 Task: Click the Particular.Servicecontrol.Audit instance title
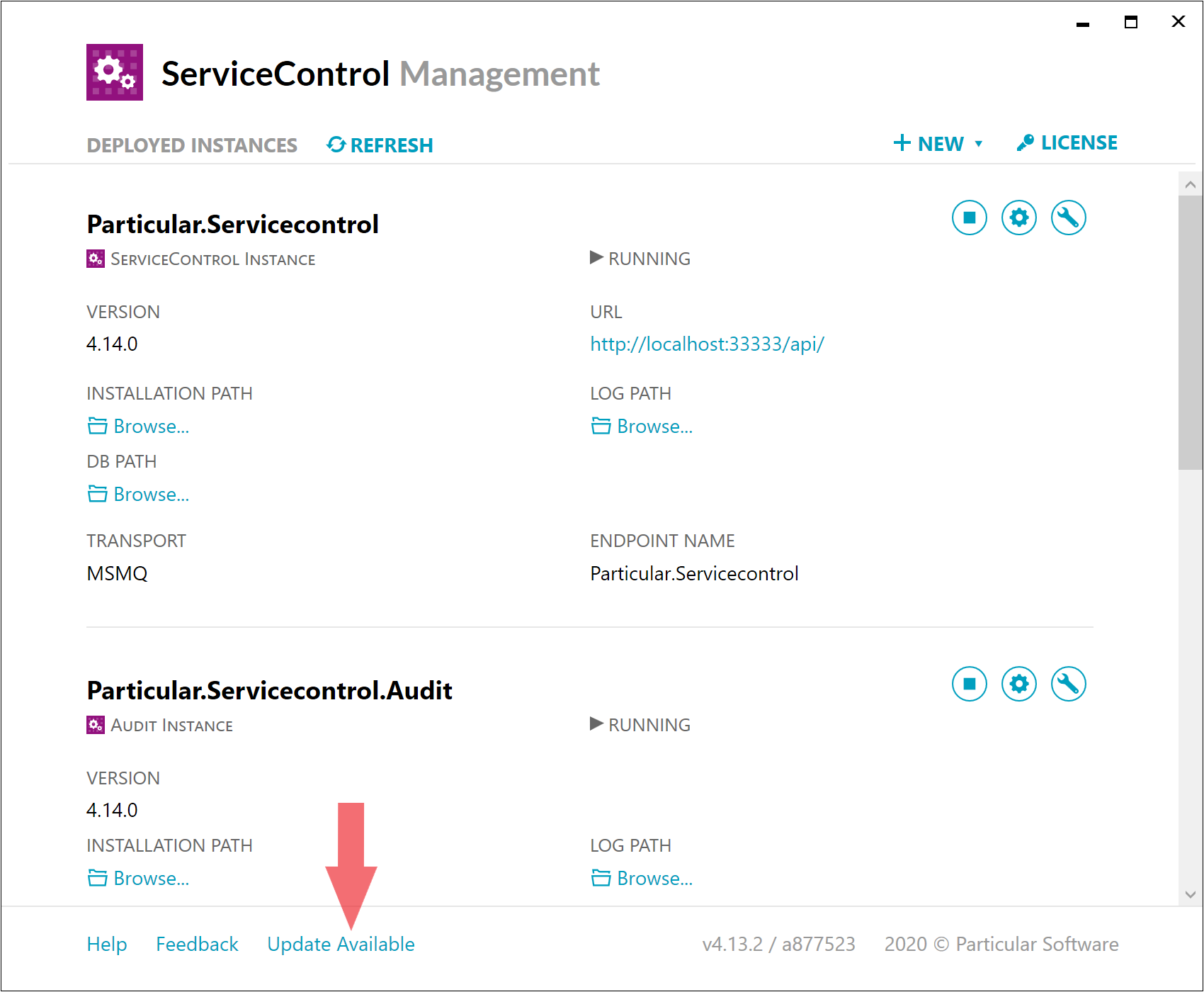pos(269,691)
